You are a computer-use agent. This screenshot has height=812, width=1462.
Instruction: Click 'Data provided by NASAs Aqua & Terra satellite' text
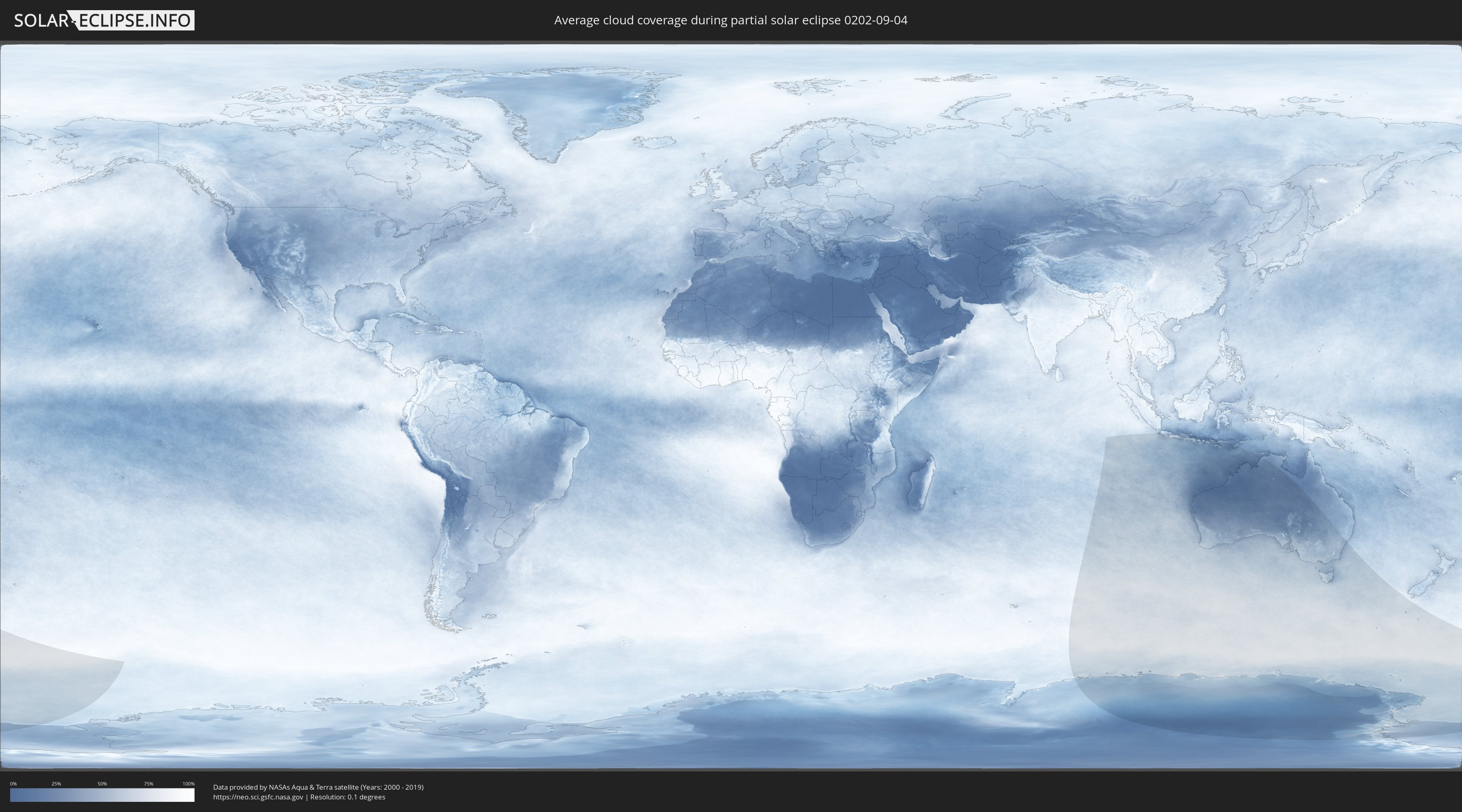[x=285, y=787]
